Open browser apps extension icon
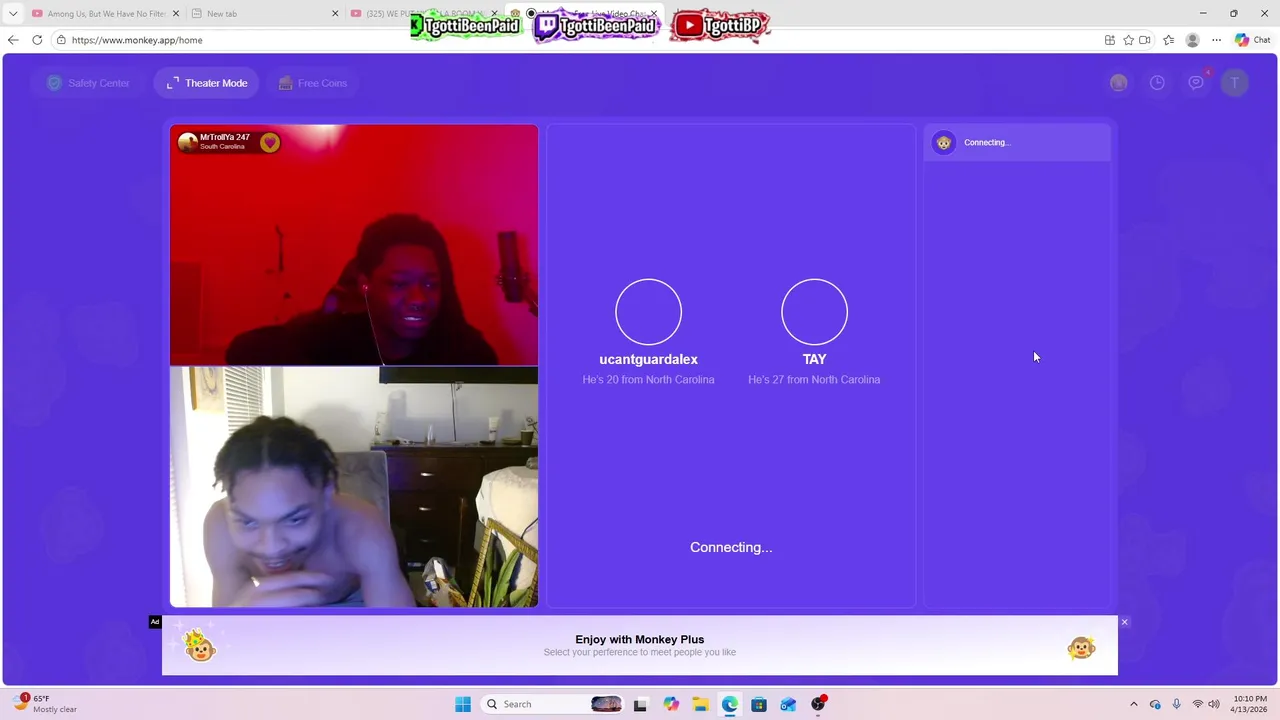 pyautogui.click(x=1110, y=40)
